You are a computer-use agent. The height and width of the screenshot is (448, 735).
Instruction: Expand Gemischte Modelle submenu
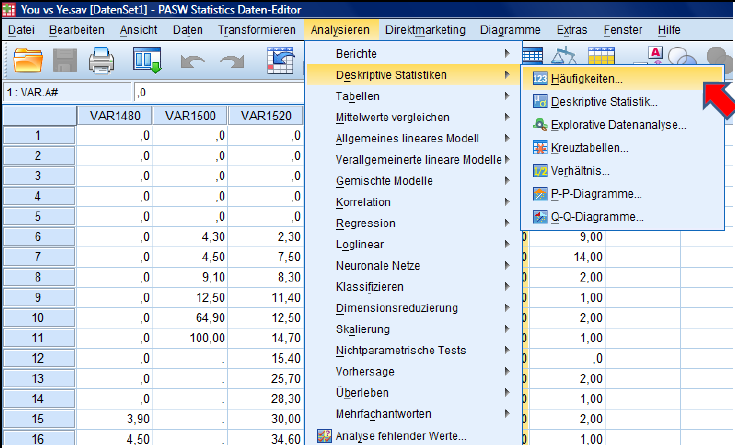point(414,181)
